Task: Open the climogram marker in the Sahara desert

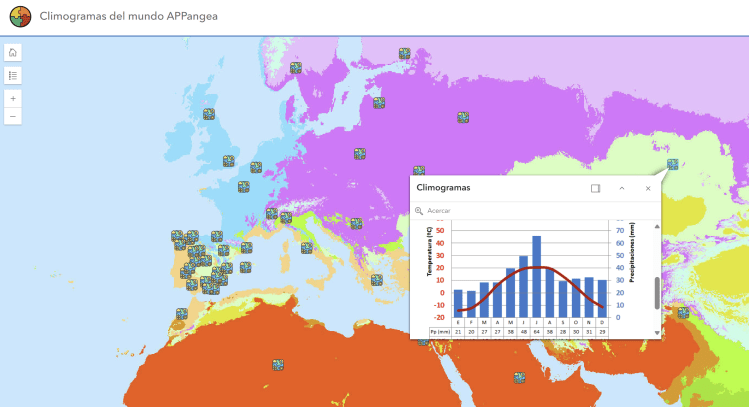Action: pyautogui.click(x=279, y=365)
